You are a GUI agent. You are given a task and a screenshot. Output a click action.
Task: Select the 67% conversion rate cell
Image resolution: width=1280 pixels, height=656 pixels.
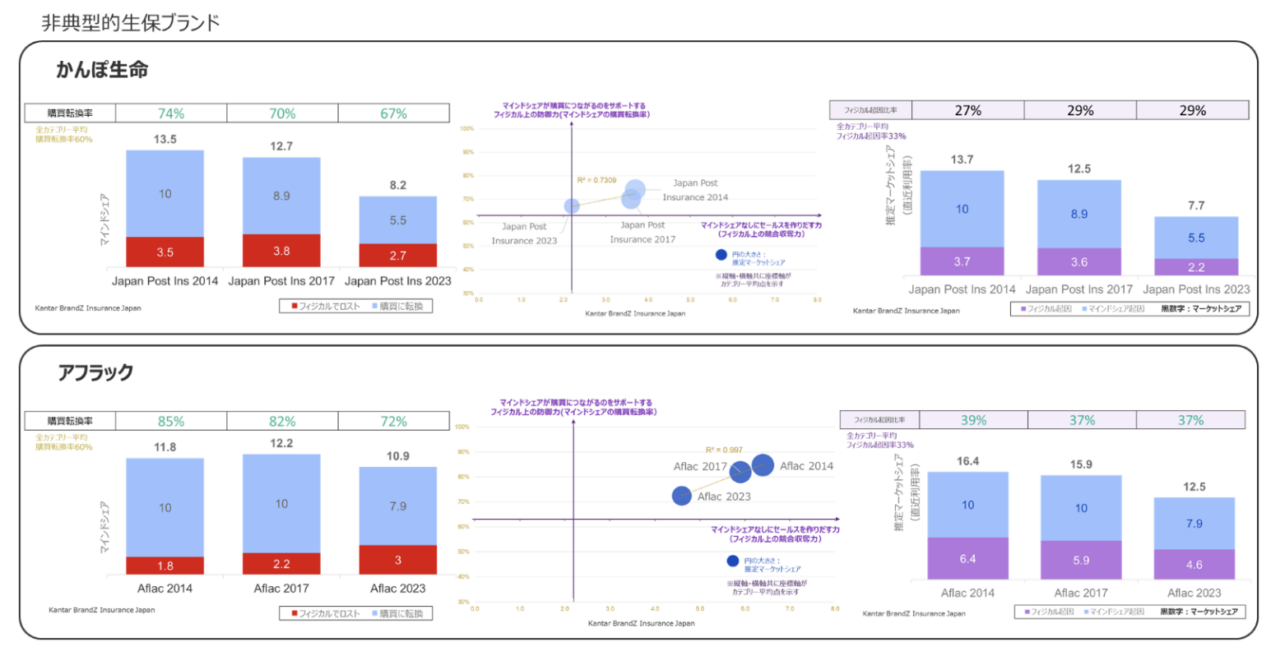(x=393, y=113)
